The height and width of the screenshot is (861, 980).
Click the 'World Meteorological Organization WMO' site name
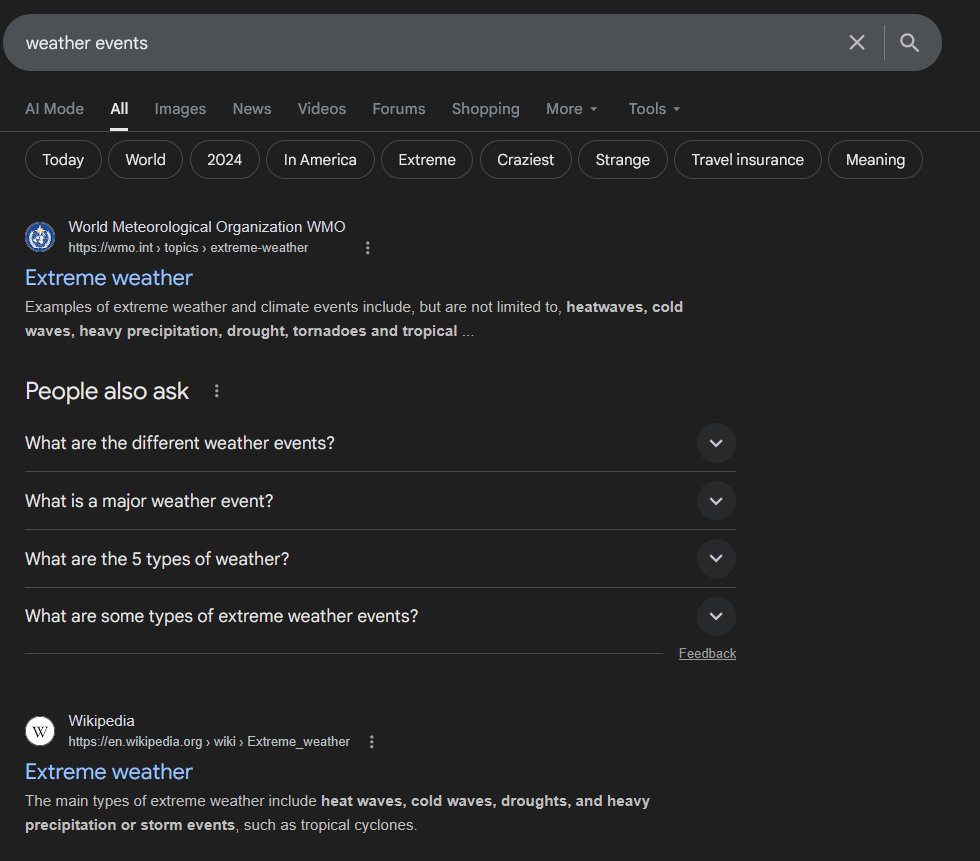tap(207, 227)
